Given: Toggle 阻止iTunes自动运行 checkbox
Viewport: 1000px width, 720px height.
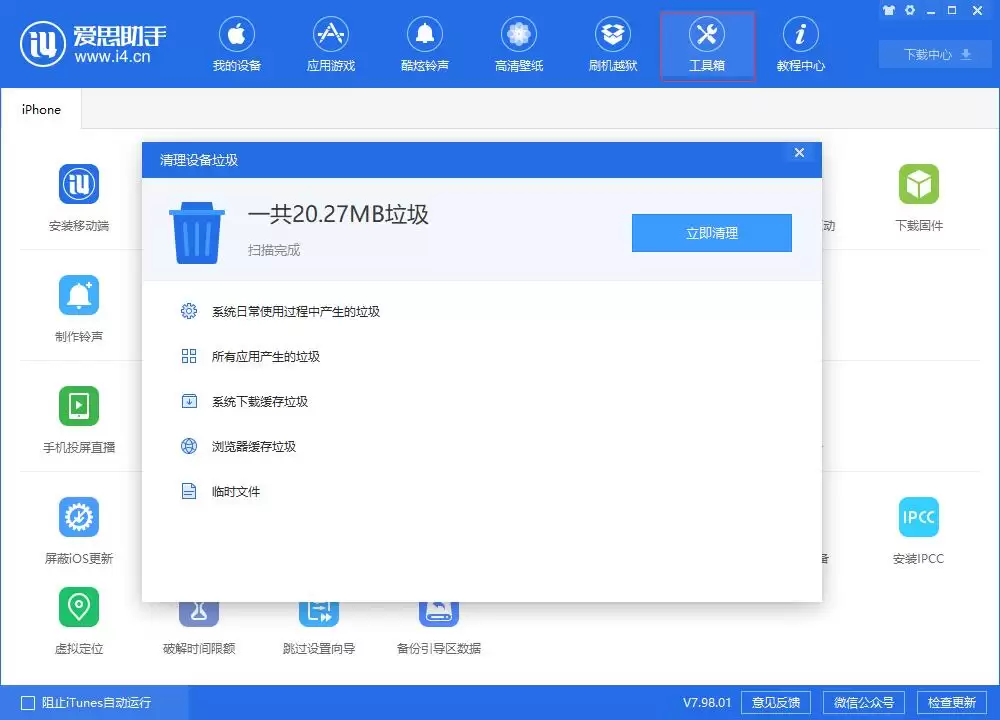Looking at the screenshot, I should click(x=28, y=703).
